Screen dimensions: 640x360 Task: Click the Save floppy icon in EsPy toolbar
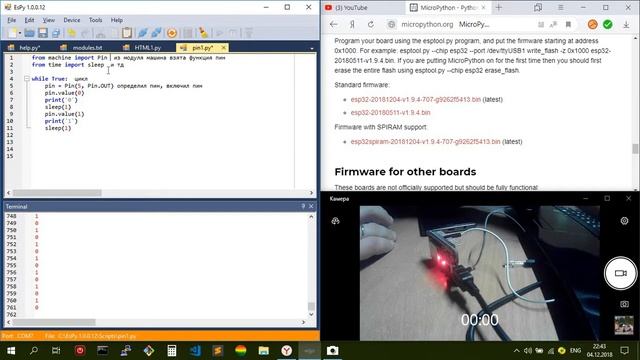(43, 33)
